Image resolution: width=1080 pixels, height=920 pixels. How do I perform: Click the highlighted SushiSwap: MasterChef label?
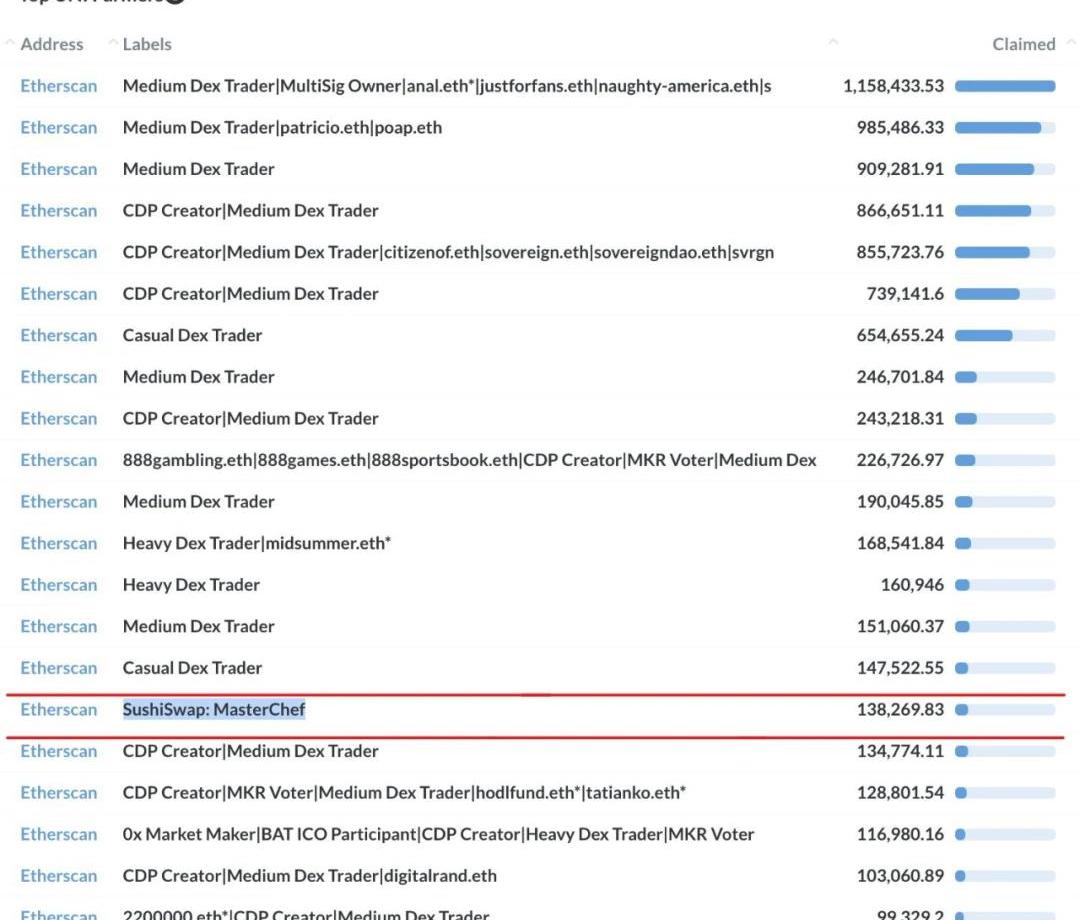pos(213,709)
